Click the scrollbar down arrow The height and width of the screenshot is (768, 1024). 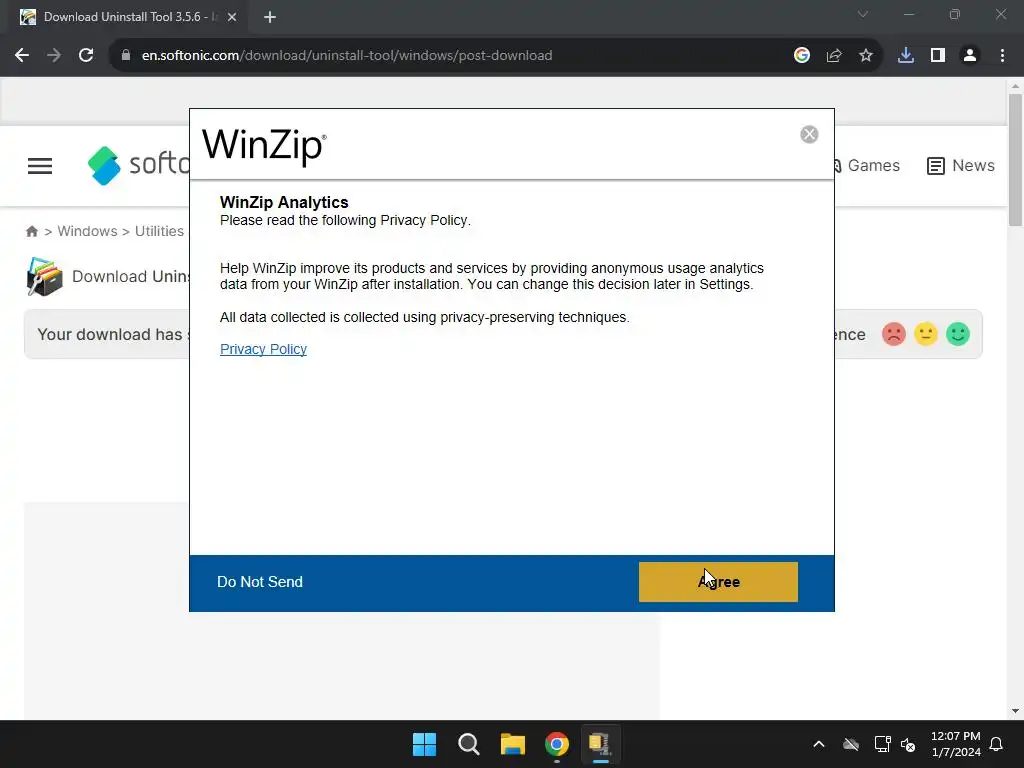(1015, 711)
